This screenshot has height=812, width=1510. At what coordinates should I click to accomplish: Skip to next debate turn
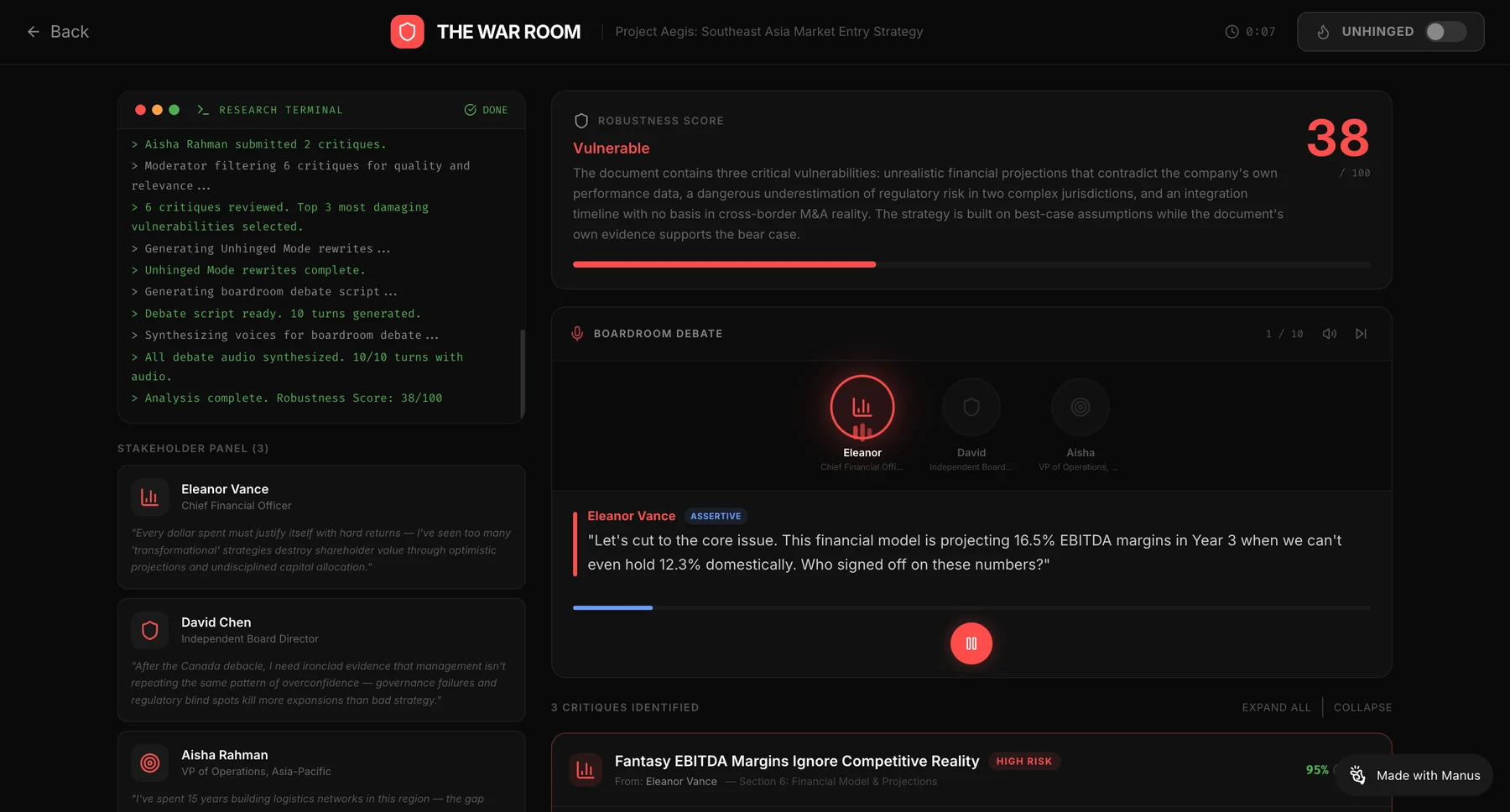1361,334
